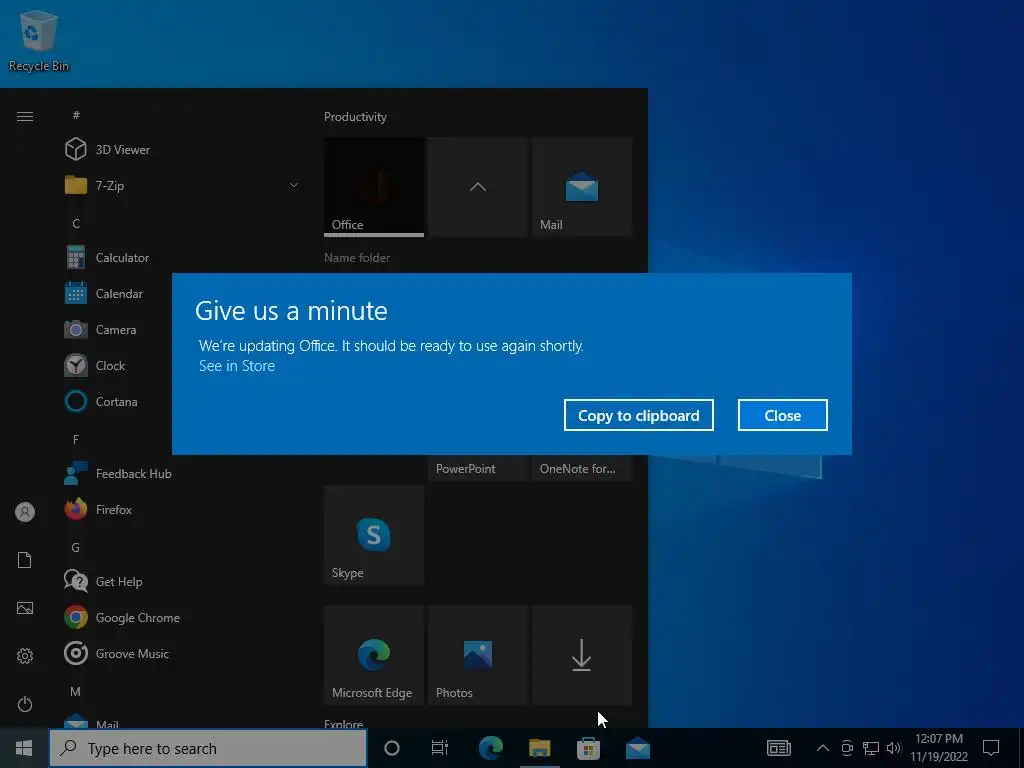This screenshot has height=768, width=1024.
Task: Click the See in Store link
Action: 236,366
